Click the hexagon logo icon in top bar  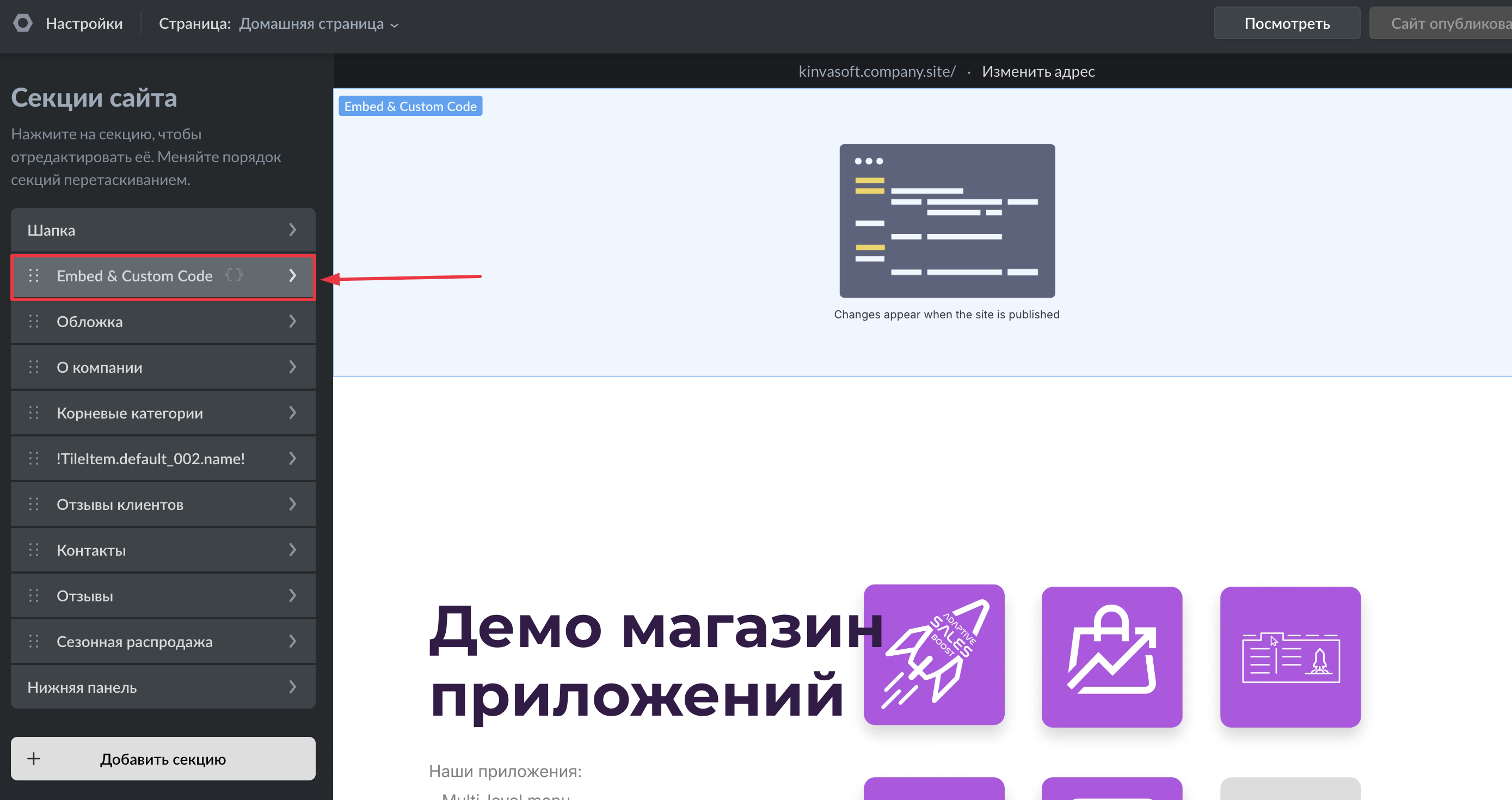click(23, 23)
